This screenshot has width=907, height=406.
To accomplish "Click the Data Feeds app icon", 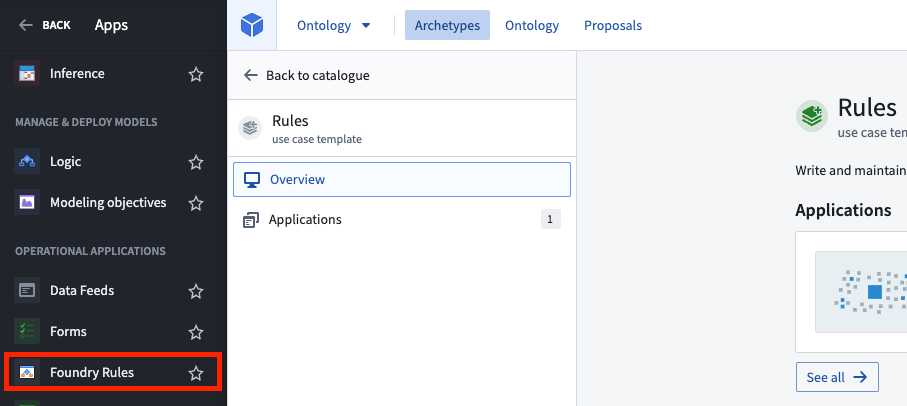I will (x=27, y=290).
